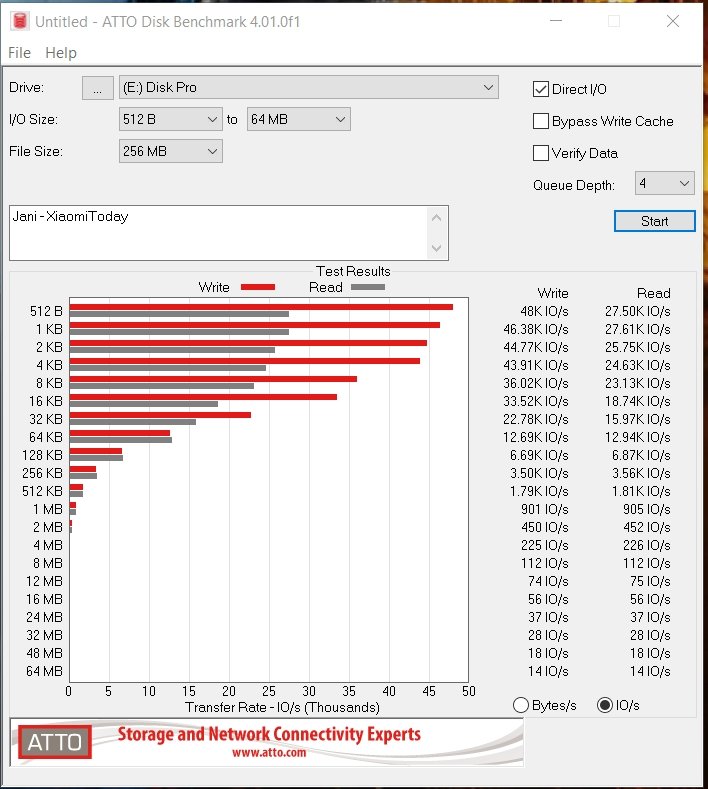Click the ATTO app icon in title bar
The image size is (708, 789).
tap(17, 21)
